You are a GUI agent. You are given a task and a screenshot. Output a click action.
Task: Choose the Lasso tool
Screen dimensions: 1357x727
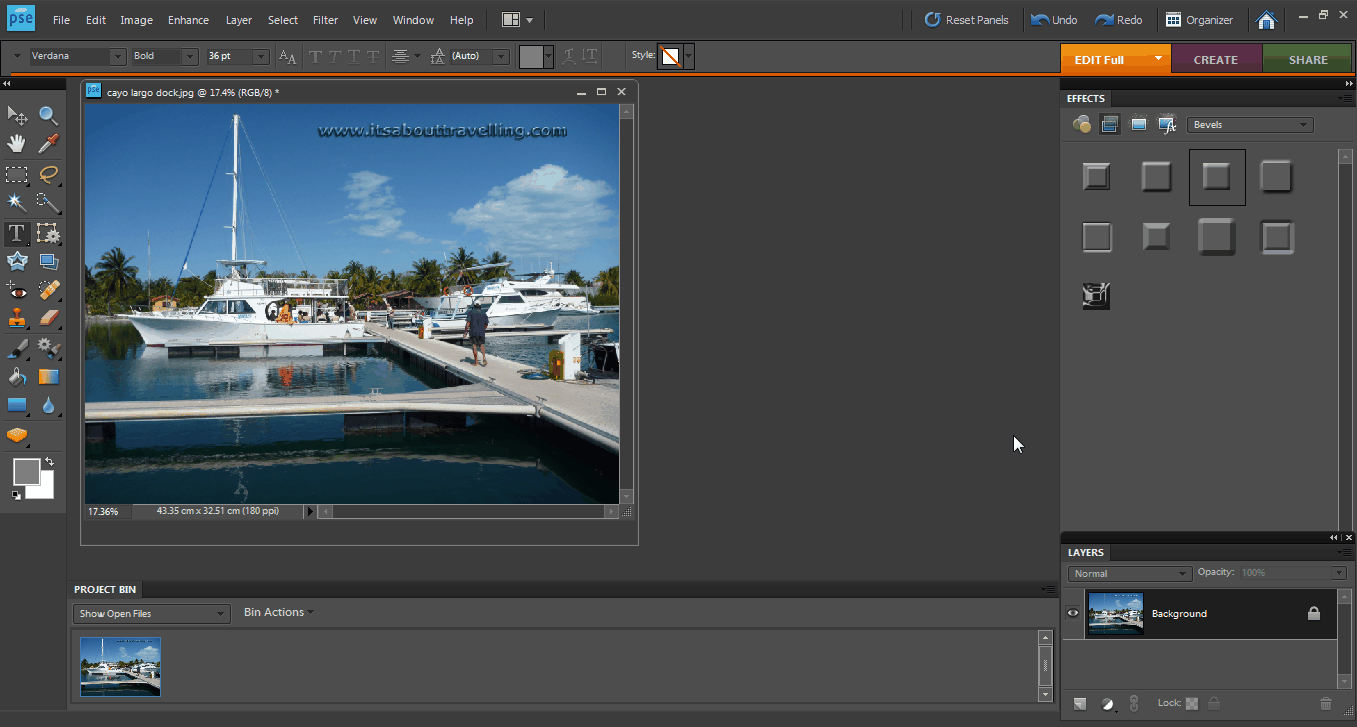pos(48,174)
